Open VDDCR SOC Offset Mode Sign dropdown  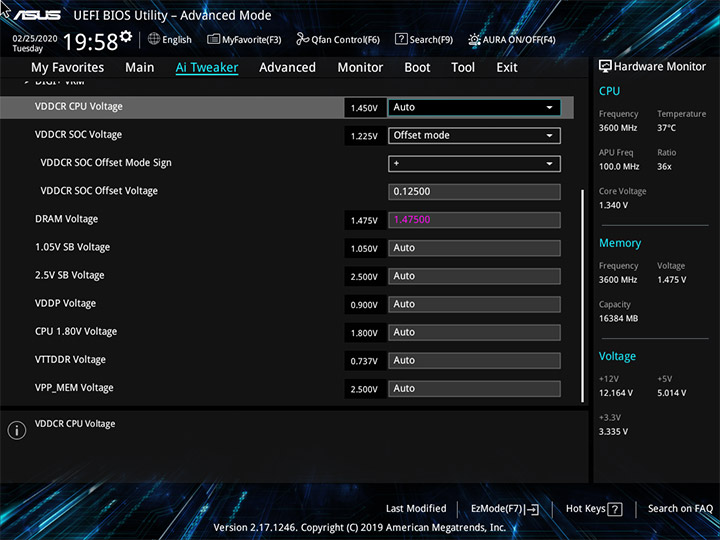click(x=474, y=164)
